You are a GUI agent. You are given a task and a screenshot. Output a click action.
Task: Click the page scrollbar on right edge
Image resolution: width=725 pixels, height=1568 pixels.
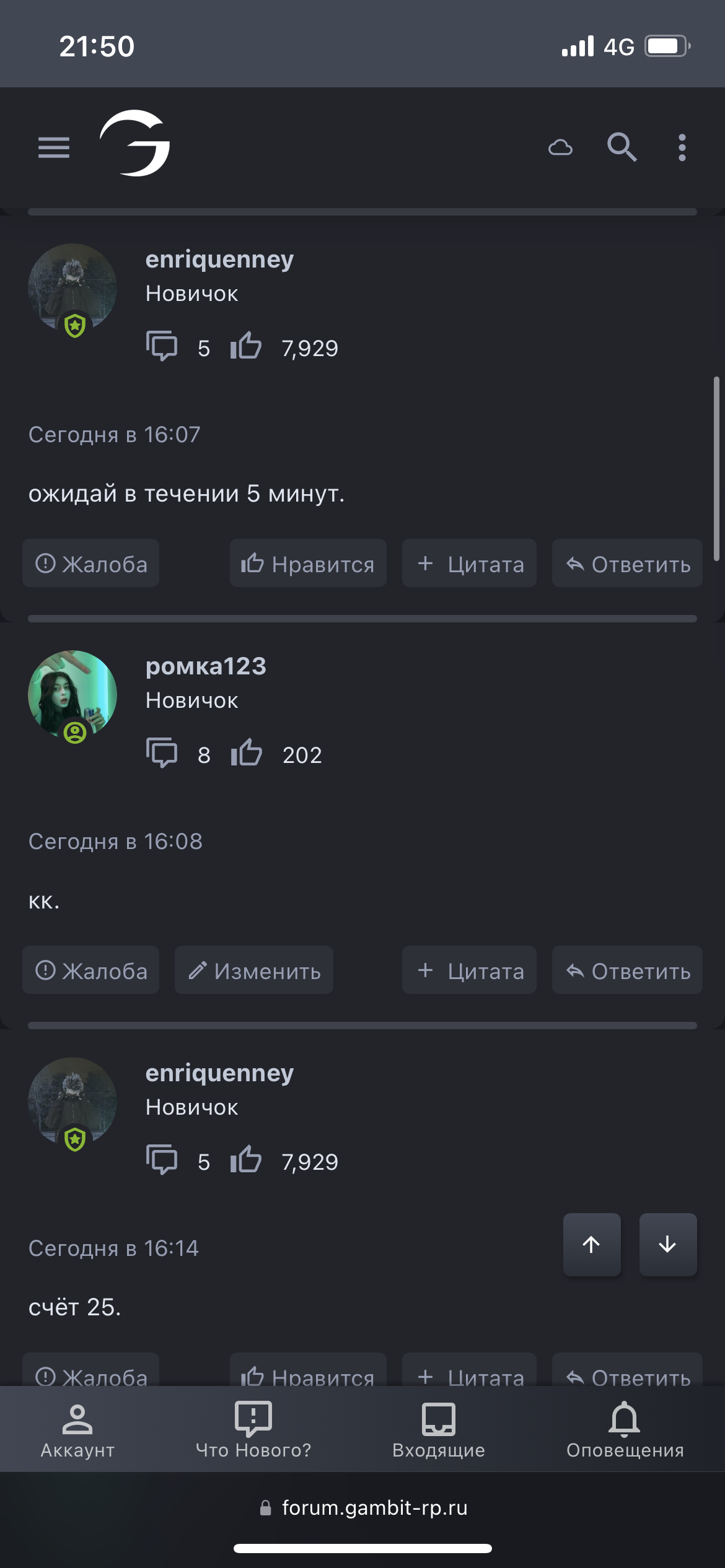(x=716, y=469)
